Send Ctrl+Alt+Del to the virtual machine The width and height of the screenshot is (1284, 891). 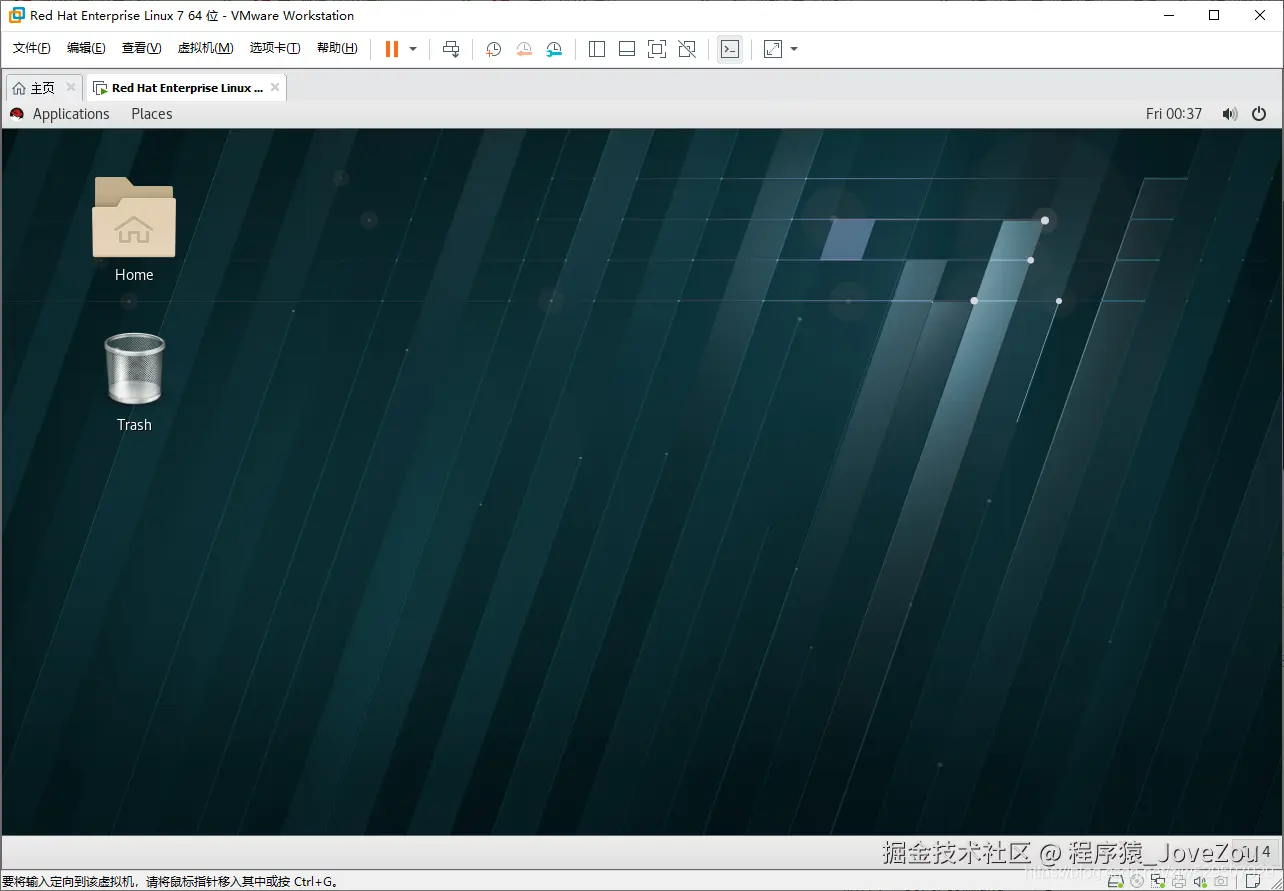click(451, 49)
